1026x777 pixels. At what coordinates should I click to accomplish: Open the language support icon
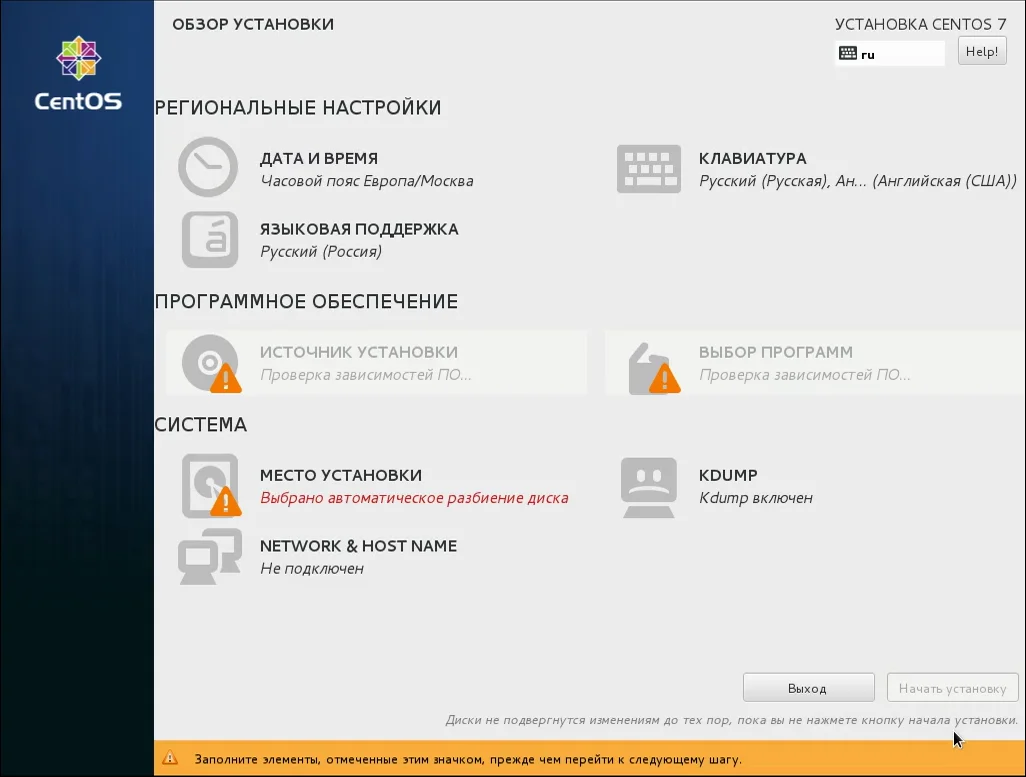tap(209, 240)
